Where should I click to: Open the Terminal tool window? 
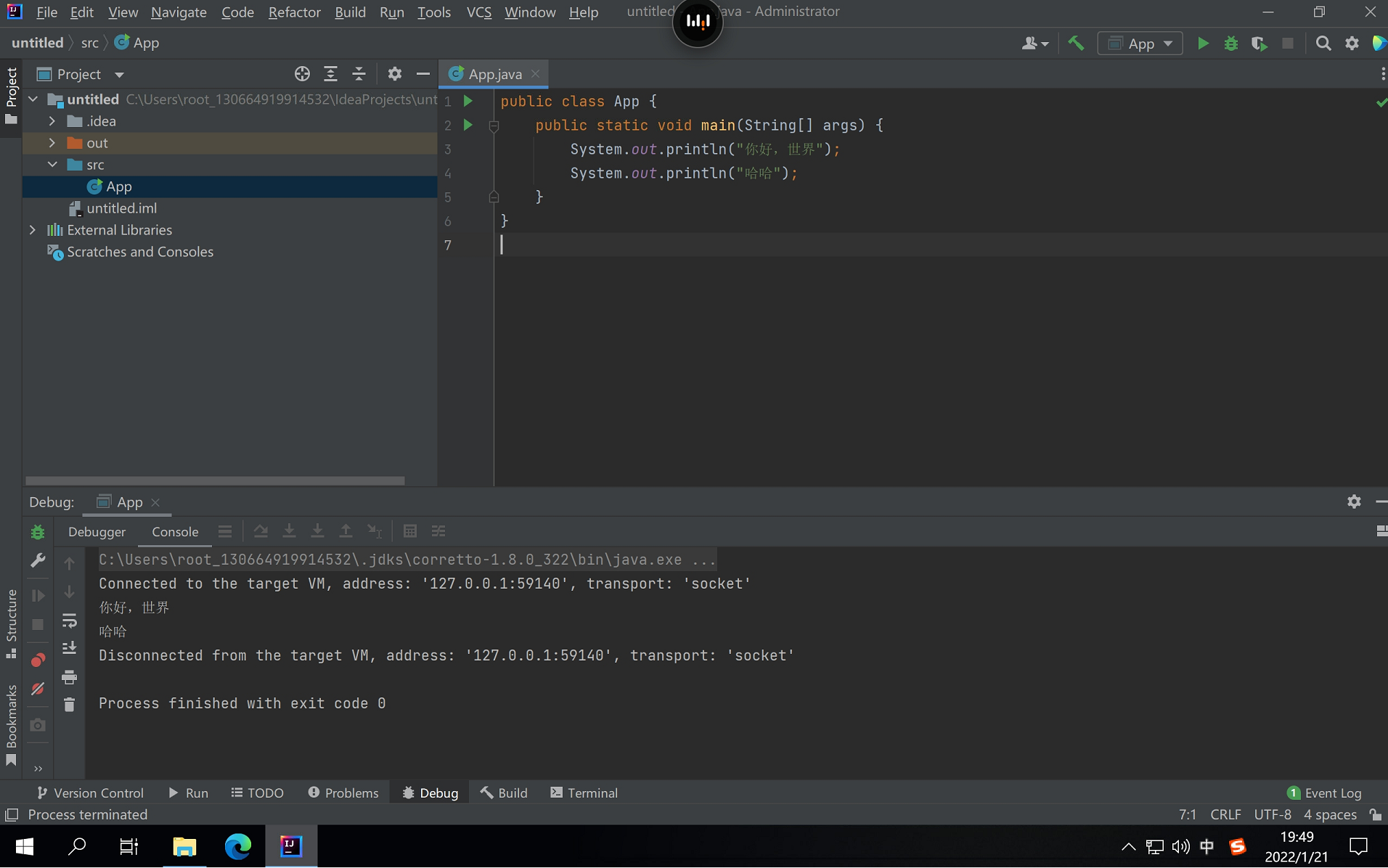coord(584,793)
